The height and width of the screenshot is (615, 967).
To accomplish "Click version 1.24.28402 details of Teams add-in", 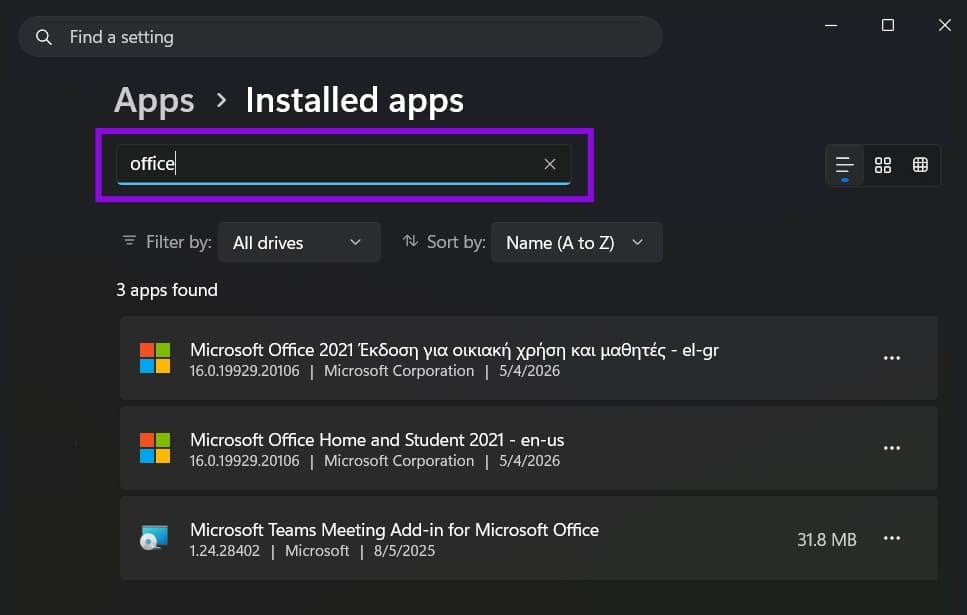I will click(x=224, y=551).
